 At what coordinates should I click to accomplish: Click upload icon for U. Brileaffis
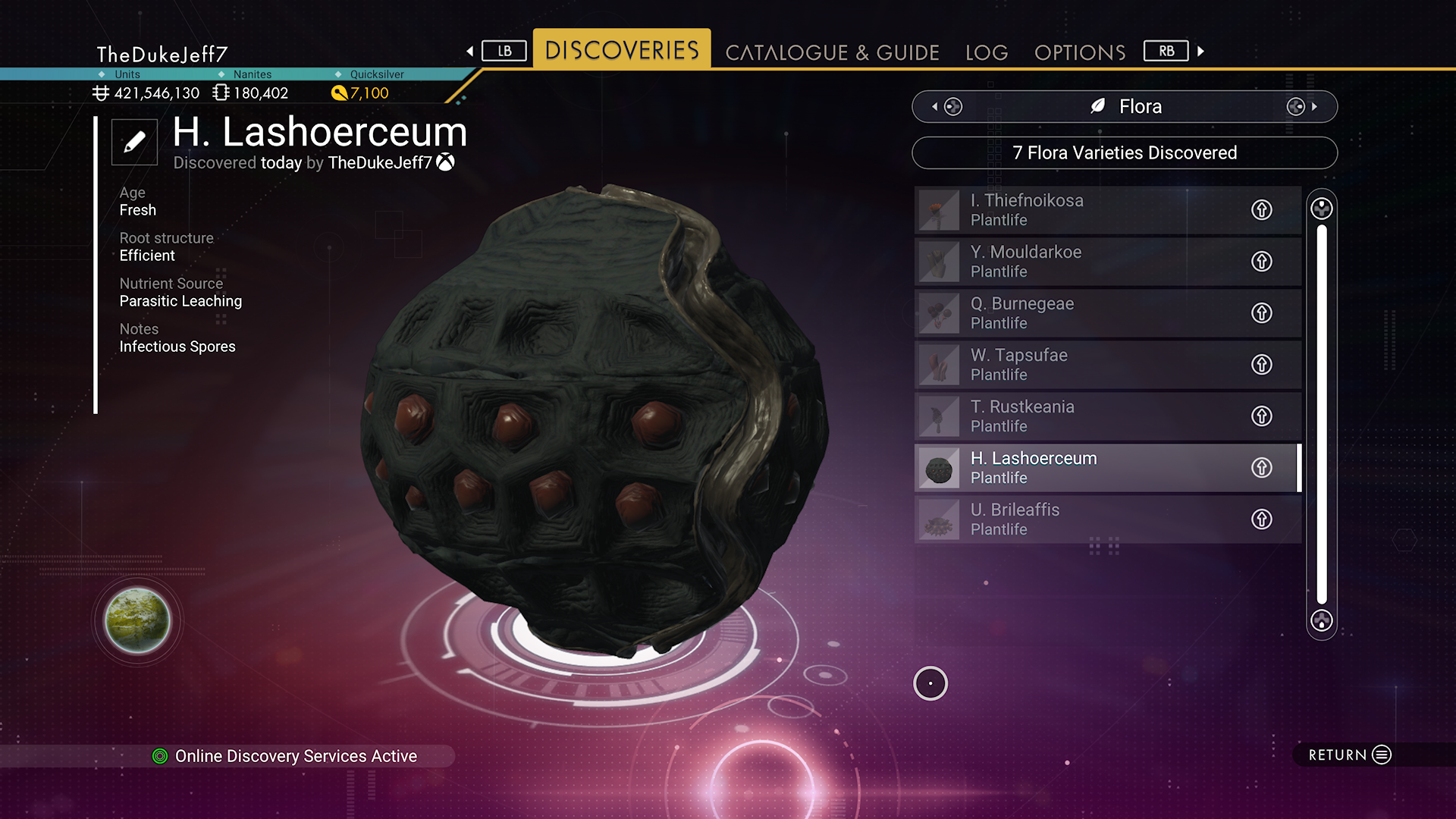pyautogui.click(x=1261, y=519)
